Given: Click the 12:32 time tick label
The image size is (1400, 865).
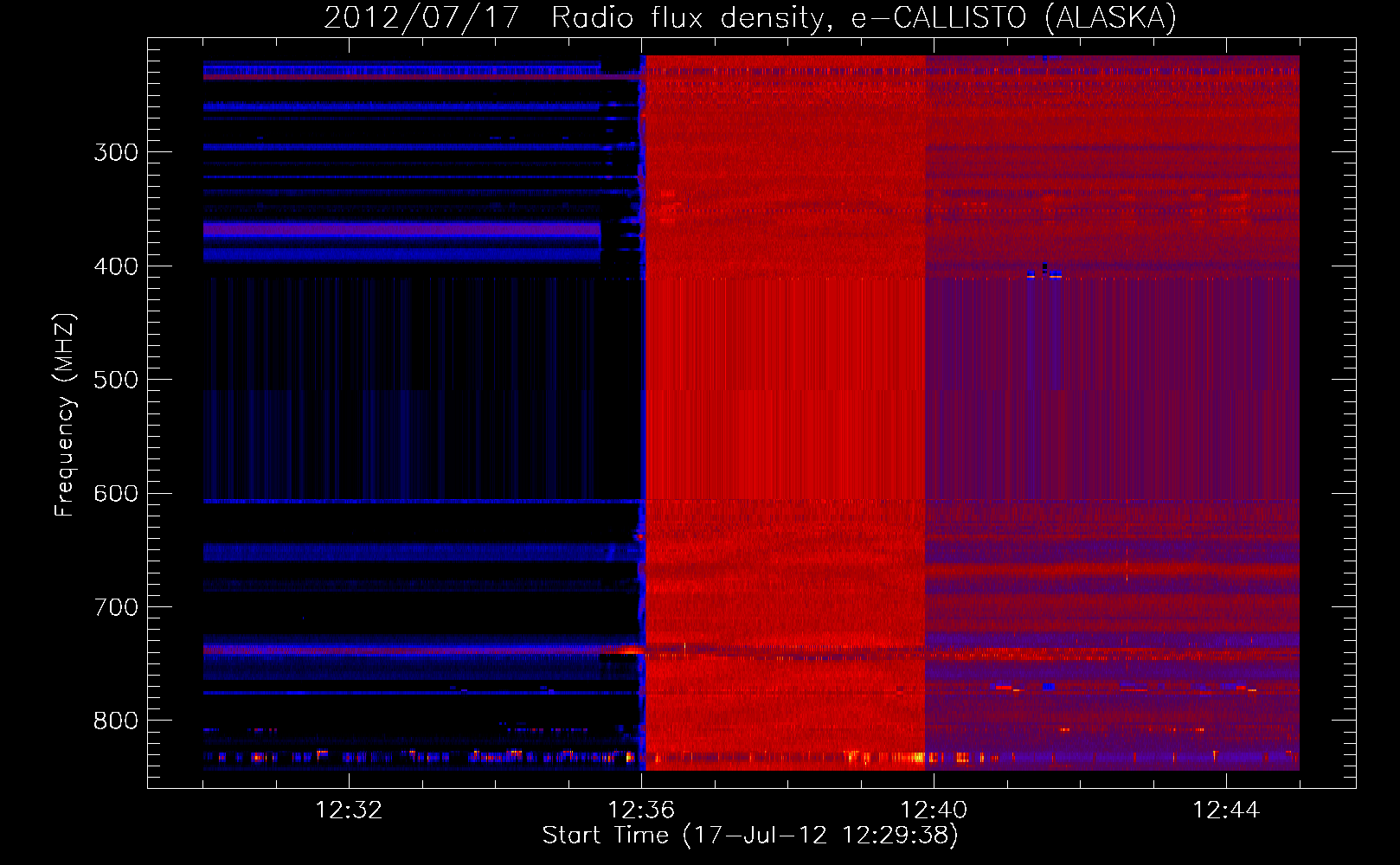Looking at the screenshot, I should tap(349, 810).
